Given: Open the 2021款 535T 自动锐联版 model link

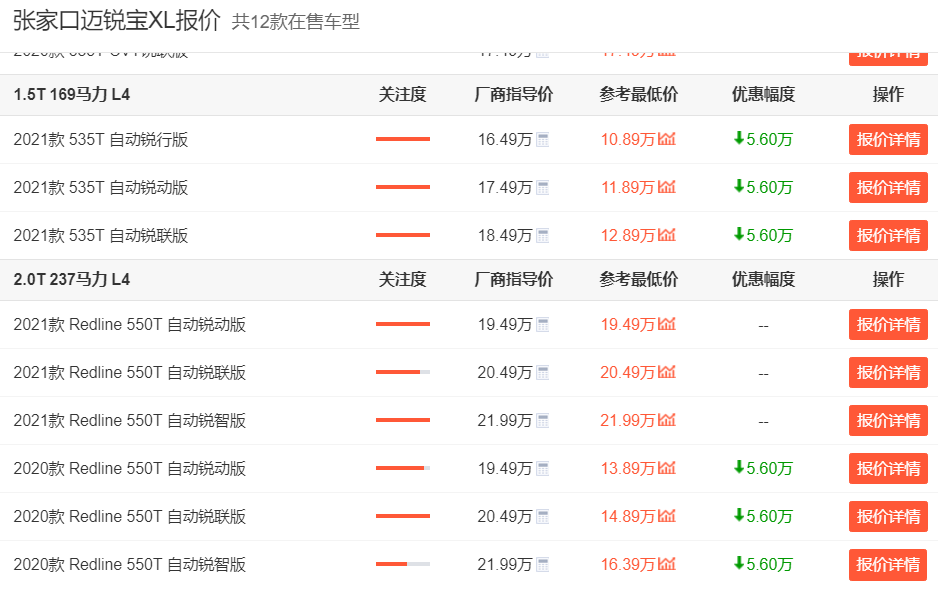Looking at the screenshot, I should click(100, 235).
